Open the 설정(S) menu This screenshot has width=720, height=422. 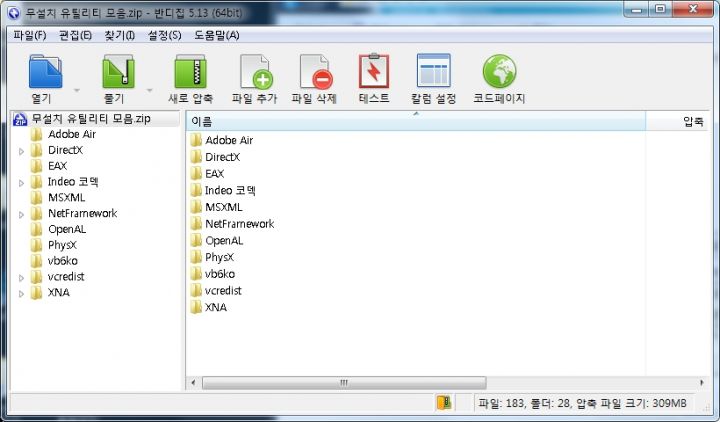pos(164,35)
